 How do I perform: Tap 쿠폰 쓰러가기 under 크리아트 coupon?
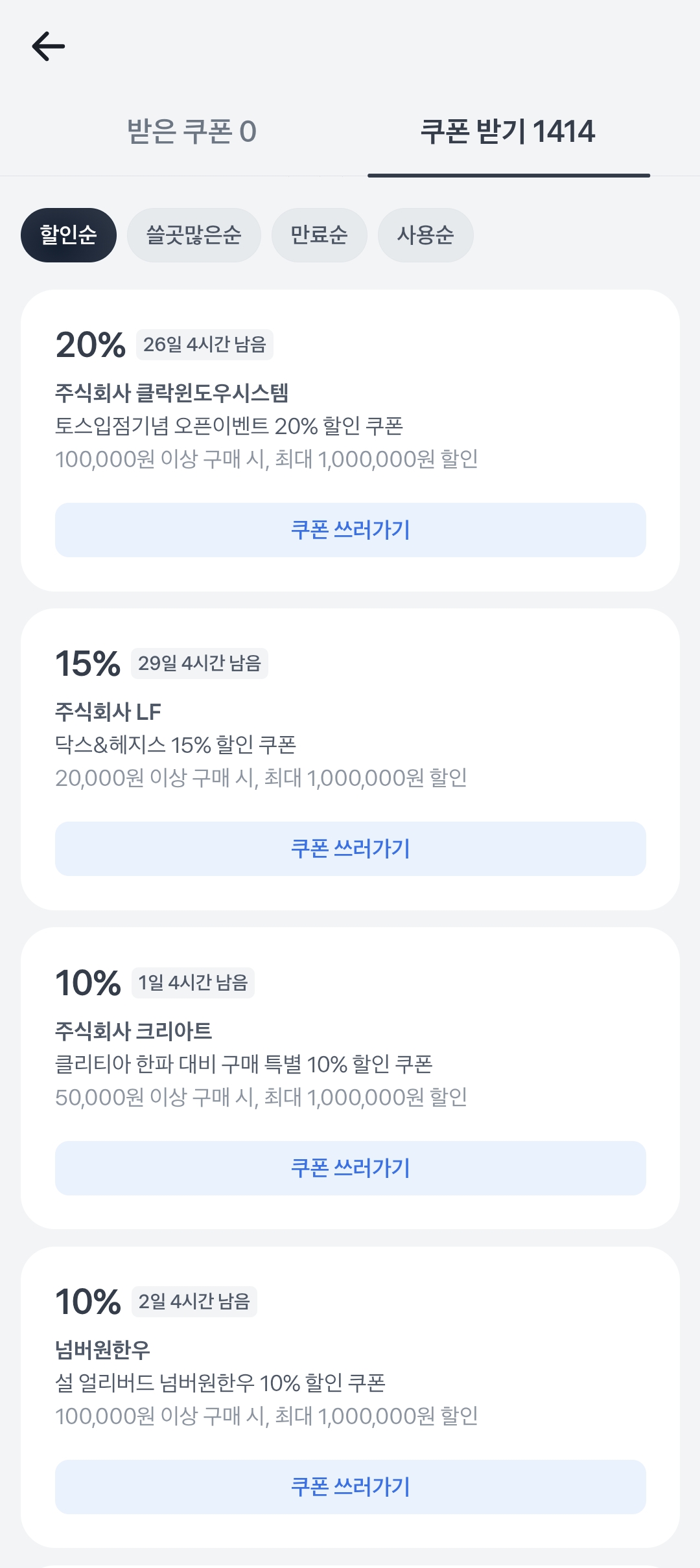(x=350, y=1168)
